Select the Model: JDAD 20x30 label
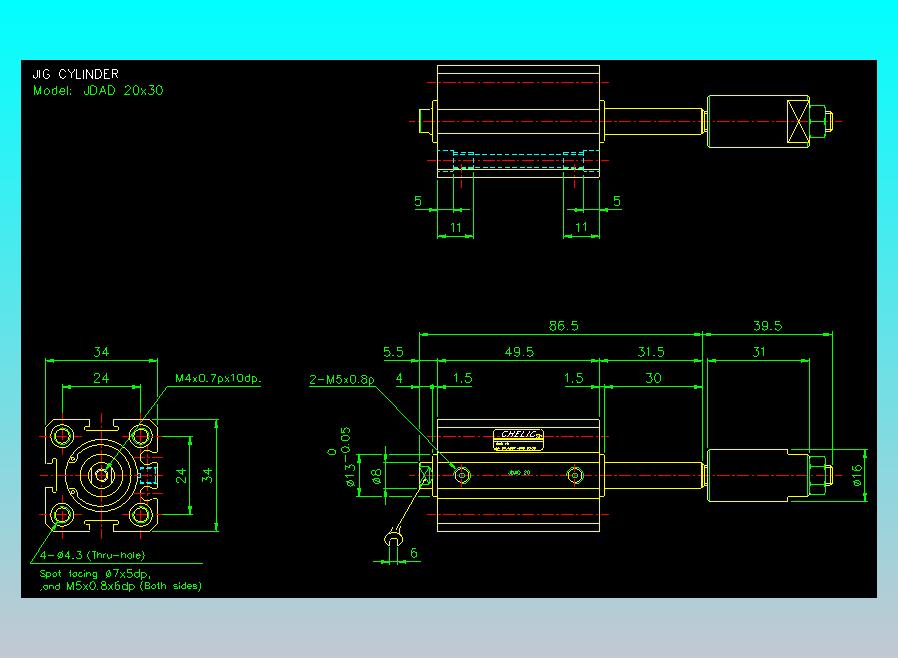 (98, 90)
